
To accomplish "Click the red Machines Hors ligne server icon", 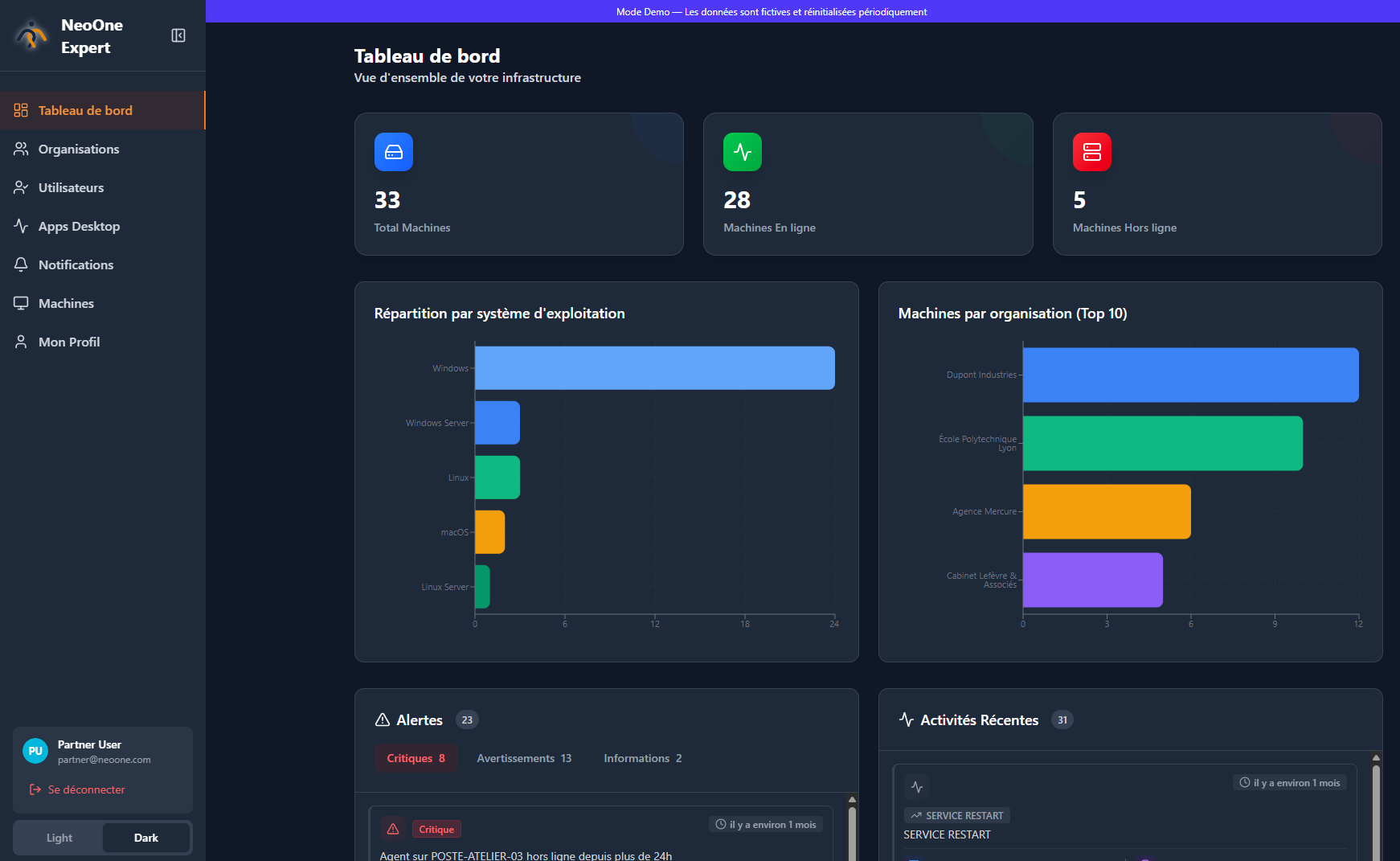I will tap(1091, 152).
